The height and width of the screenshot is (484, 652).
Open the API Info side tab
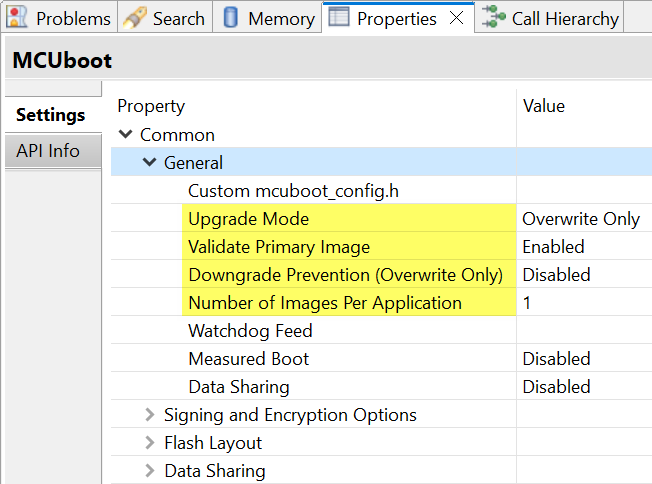pyautogui.click(x=53, y=151)
